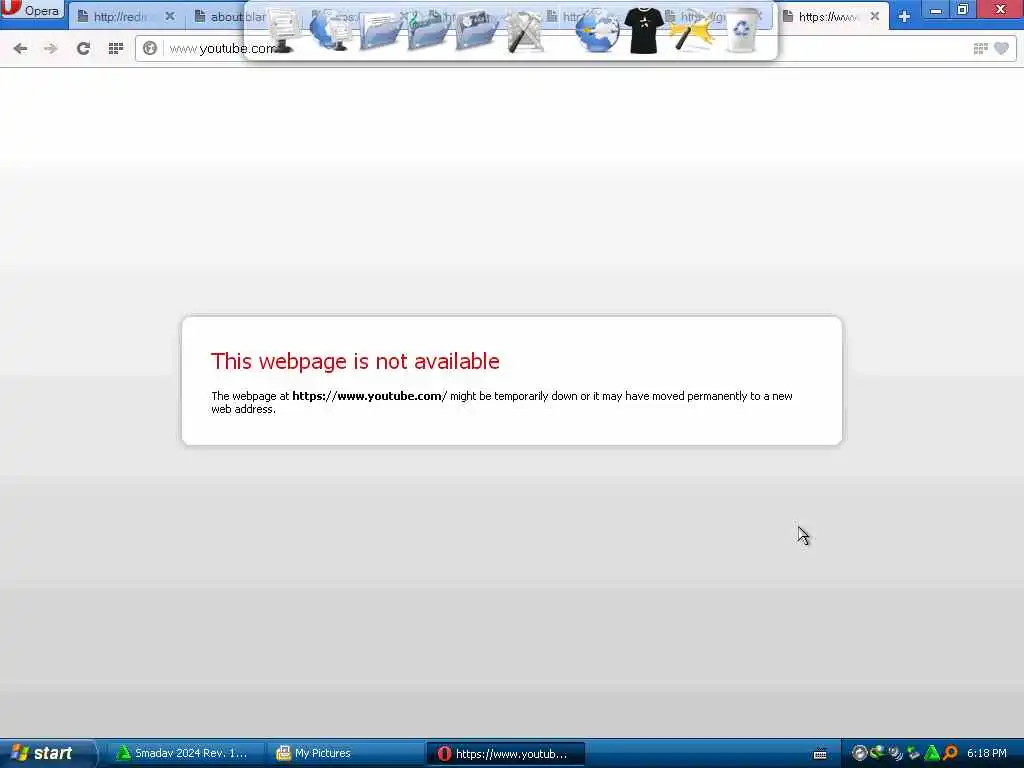Launch the globe browser dock icon
The width and height of the screenshot is (1024, 768).
click(597, 31)
